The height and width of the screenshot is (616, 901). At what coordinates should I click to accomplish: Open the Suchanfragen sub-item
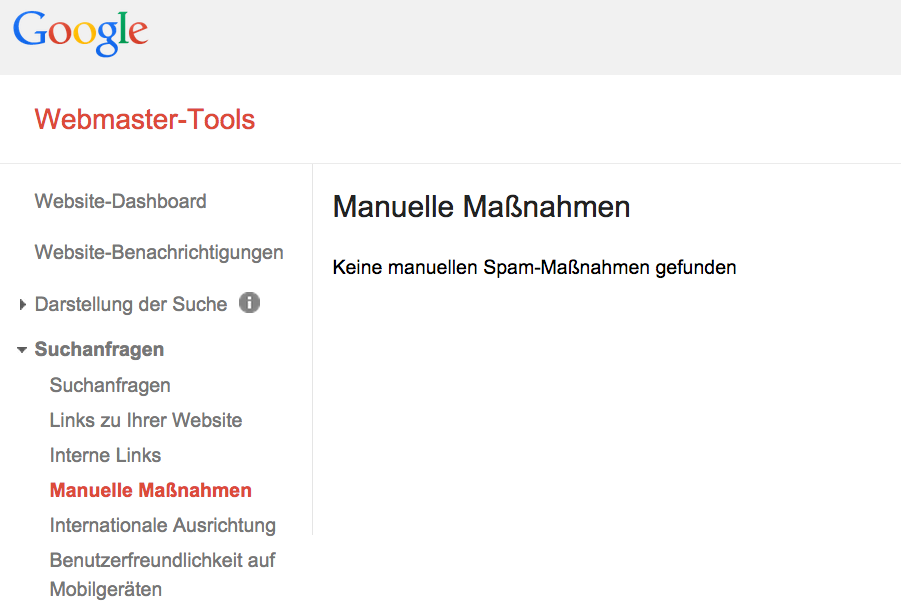pos(110,386)
